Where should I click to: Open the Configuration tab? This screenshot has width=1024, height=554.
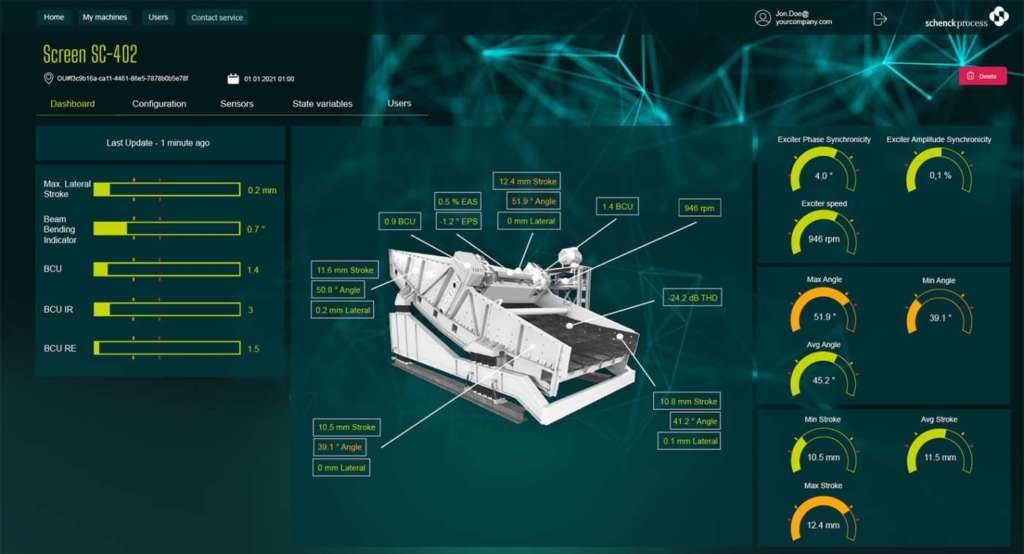point(159,103)
